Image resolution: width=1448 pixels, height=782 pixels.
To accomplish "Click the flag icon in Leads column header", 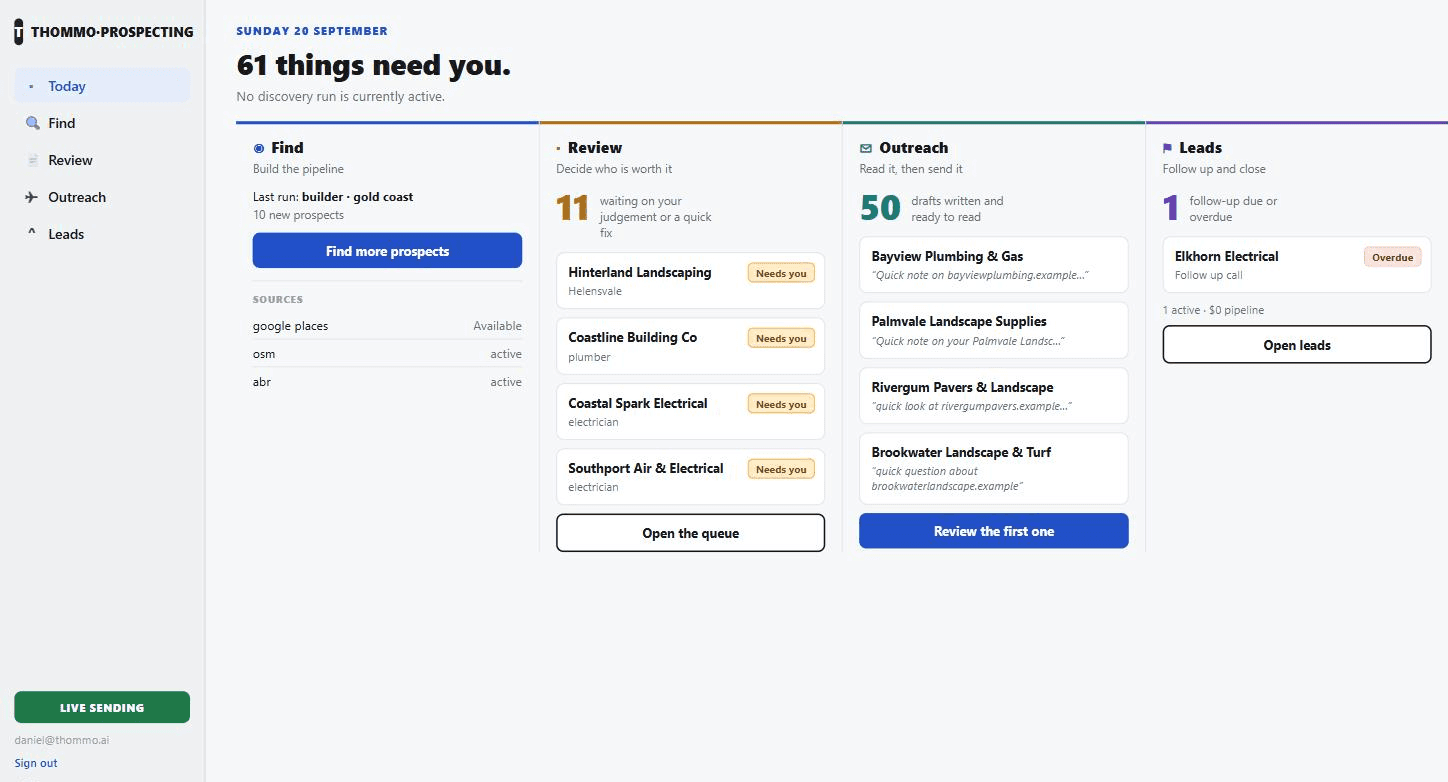I will [1167, 148].
